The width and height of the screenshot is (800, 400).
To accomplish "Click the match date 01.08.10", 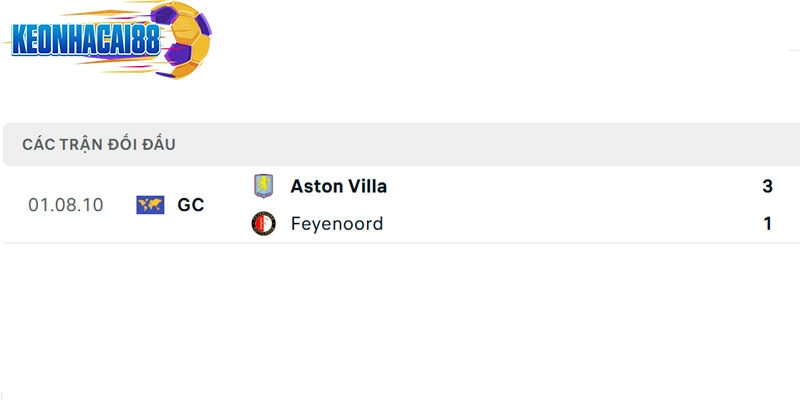I will coord(65,205).
